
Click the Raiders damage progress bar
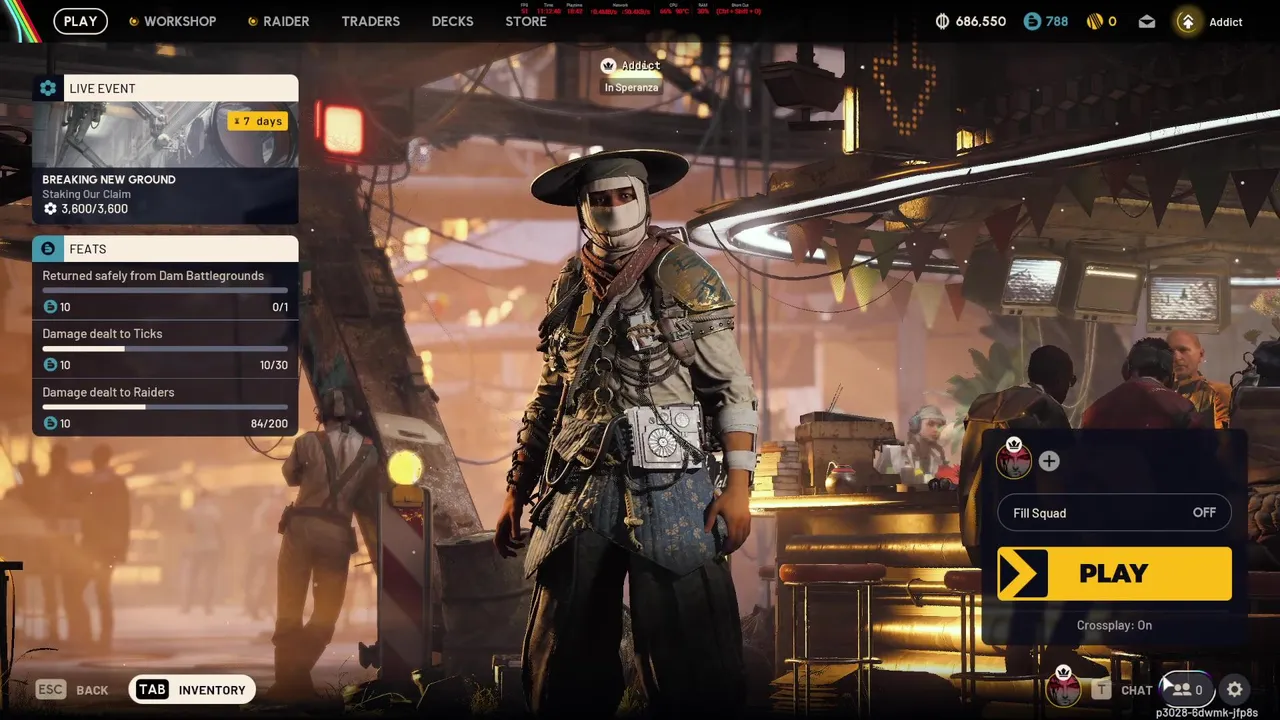tap(165, 407)
